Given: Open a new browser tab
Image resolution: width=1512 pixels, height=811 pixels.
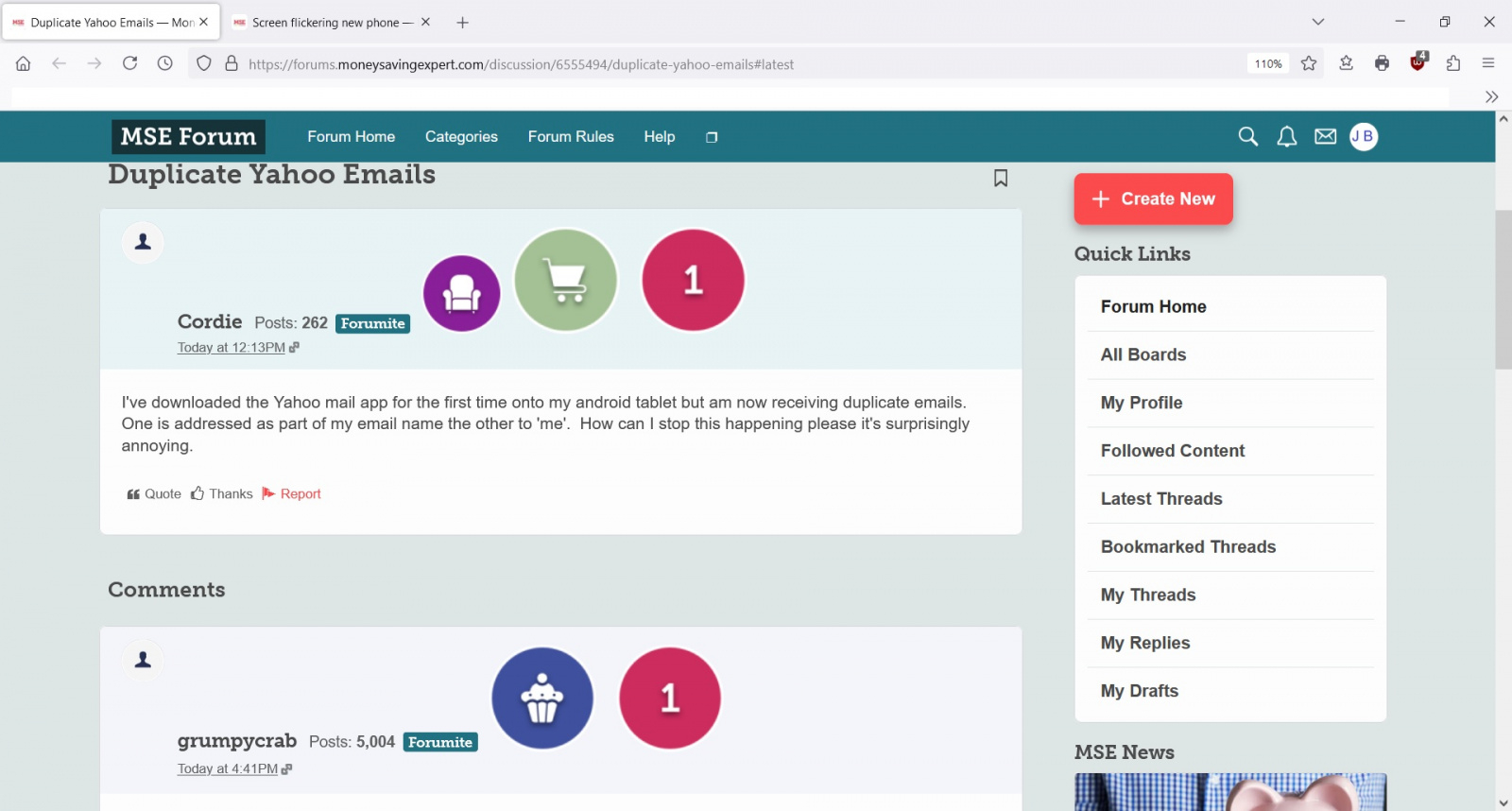Looking at the screenshot, I should (x=462, y=23).
